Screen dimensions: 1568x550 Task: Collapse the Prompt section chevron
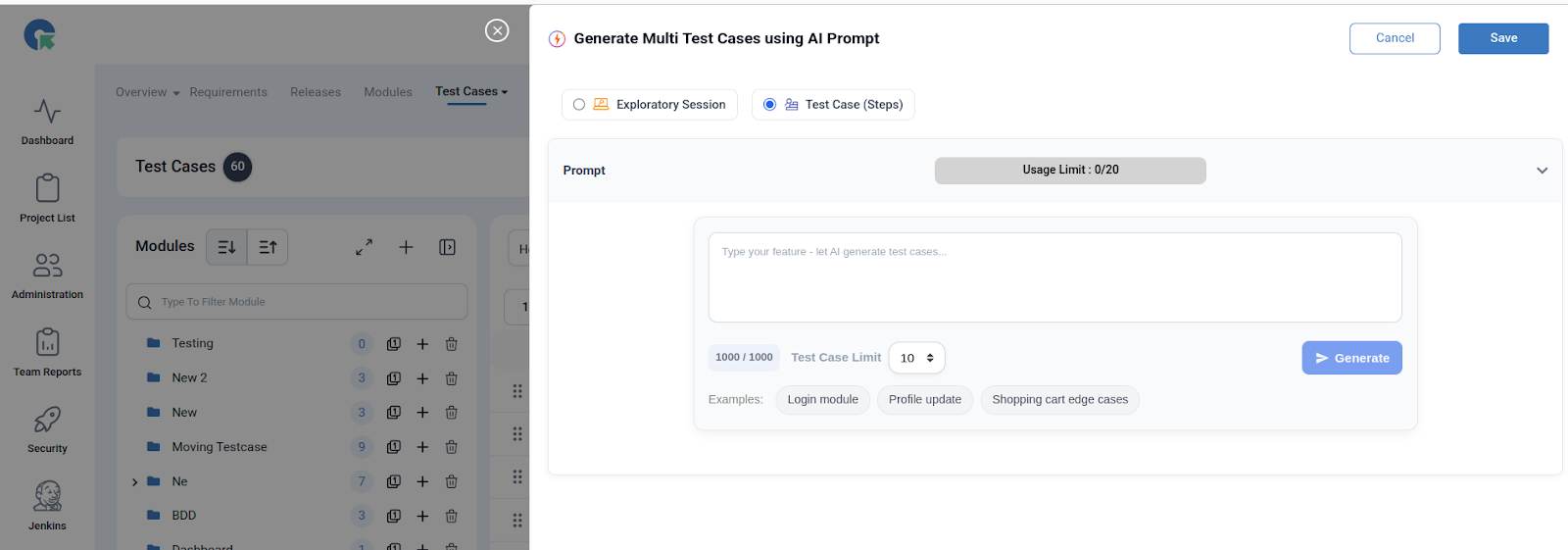(x=1542, y=171)
